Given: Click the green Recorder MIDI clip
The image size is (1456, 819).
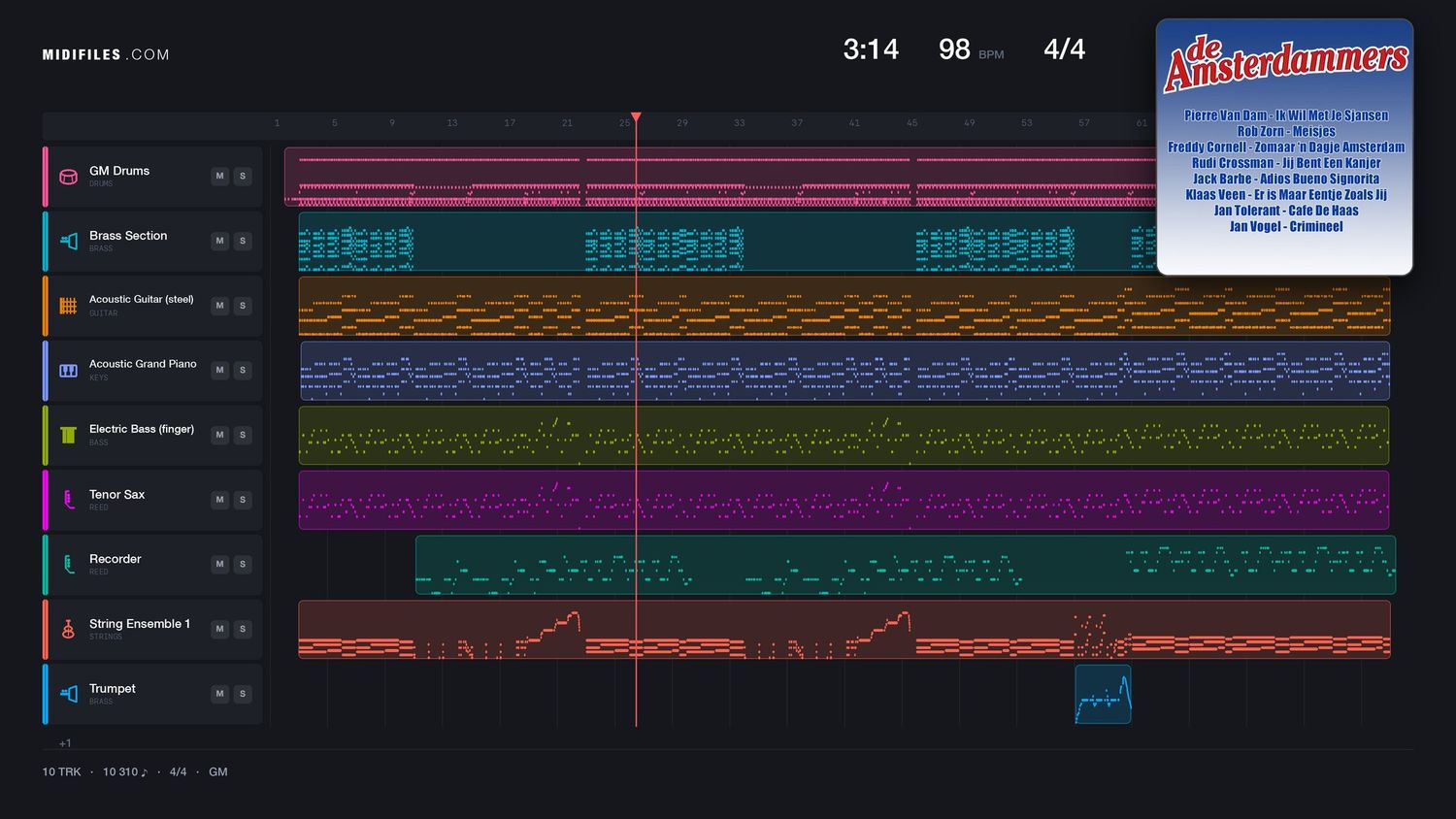Looking at the screenshot, I should pos(906,565).
